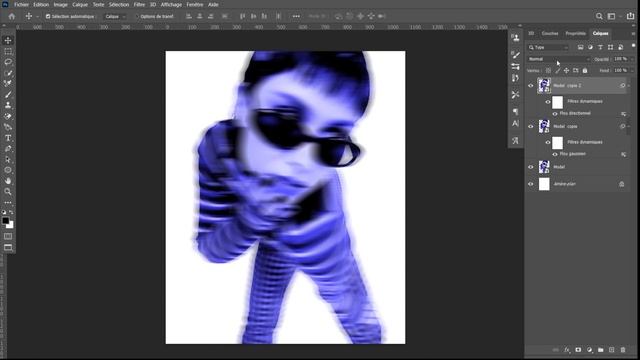Viewport: 640px width, 360px height.
Task: Open the Adjustments sliders panel icon
Action: coord(516,66)
